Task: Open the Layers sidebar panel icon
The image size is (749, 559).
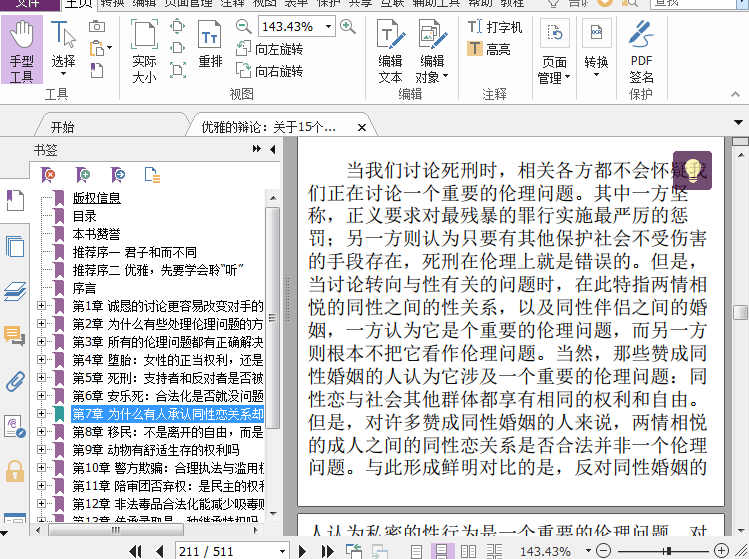Action: 15,291
